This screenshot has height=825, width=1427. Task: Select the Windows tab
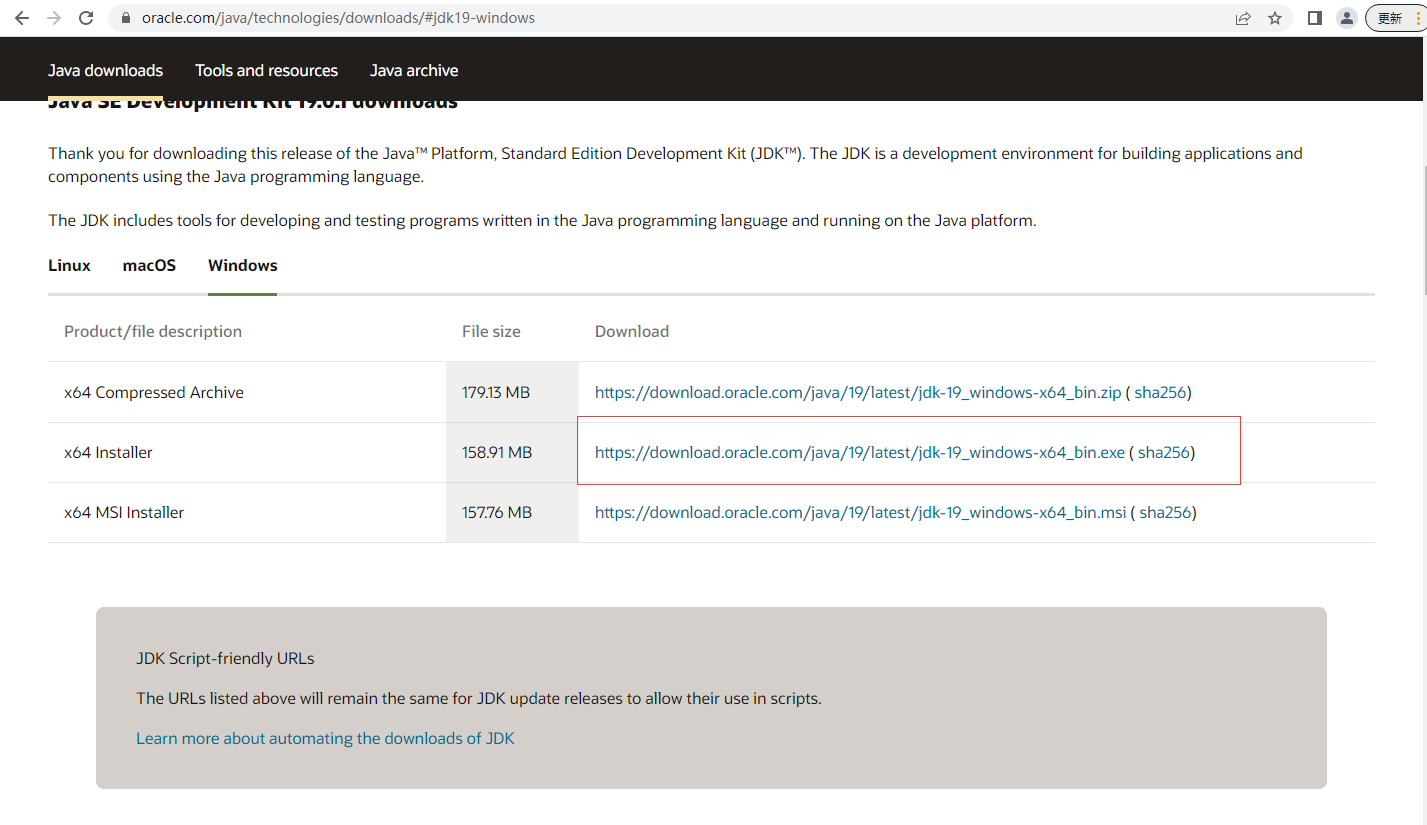[x=243, y=265]
